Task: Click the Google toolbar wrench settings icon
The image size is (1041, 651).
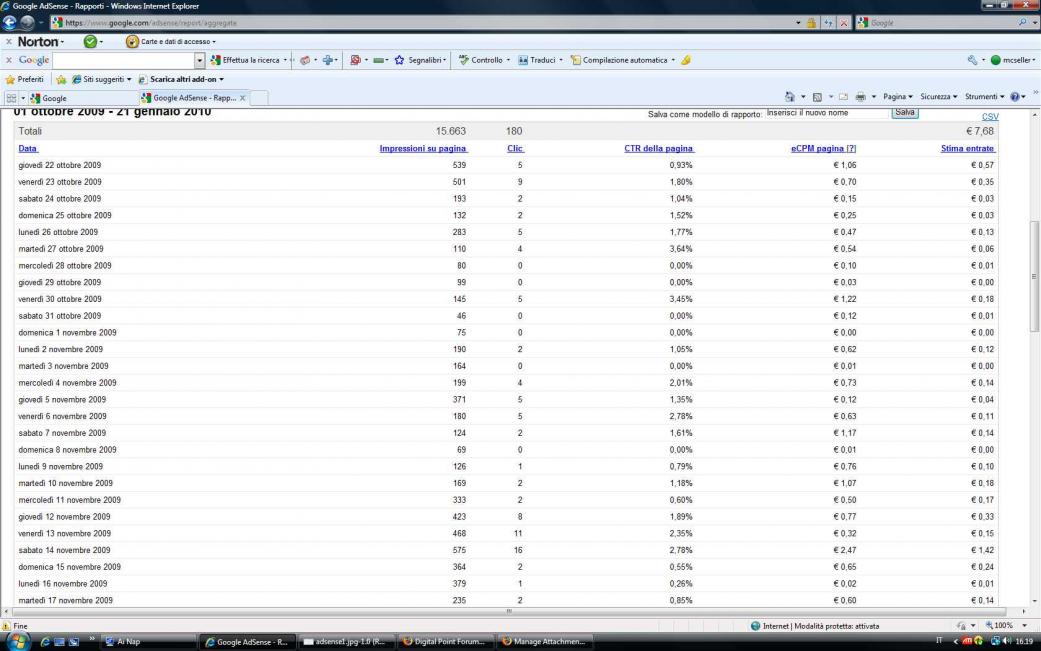Action: click(972, 60)
